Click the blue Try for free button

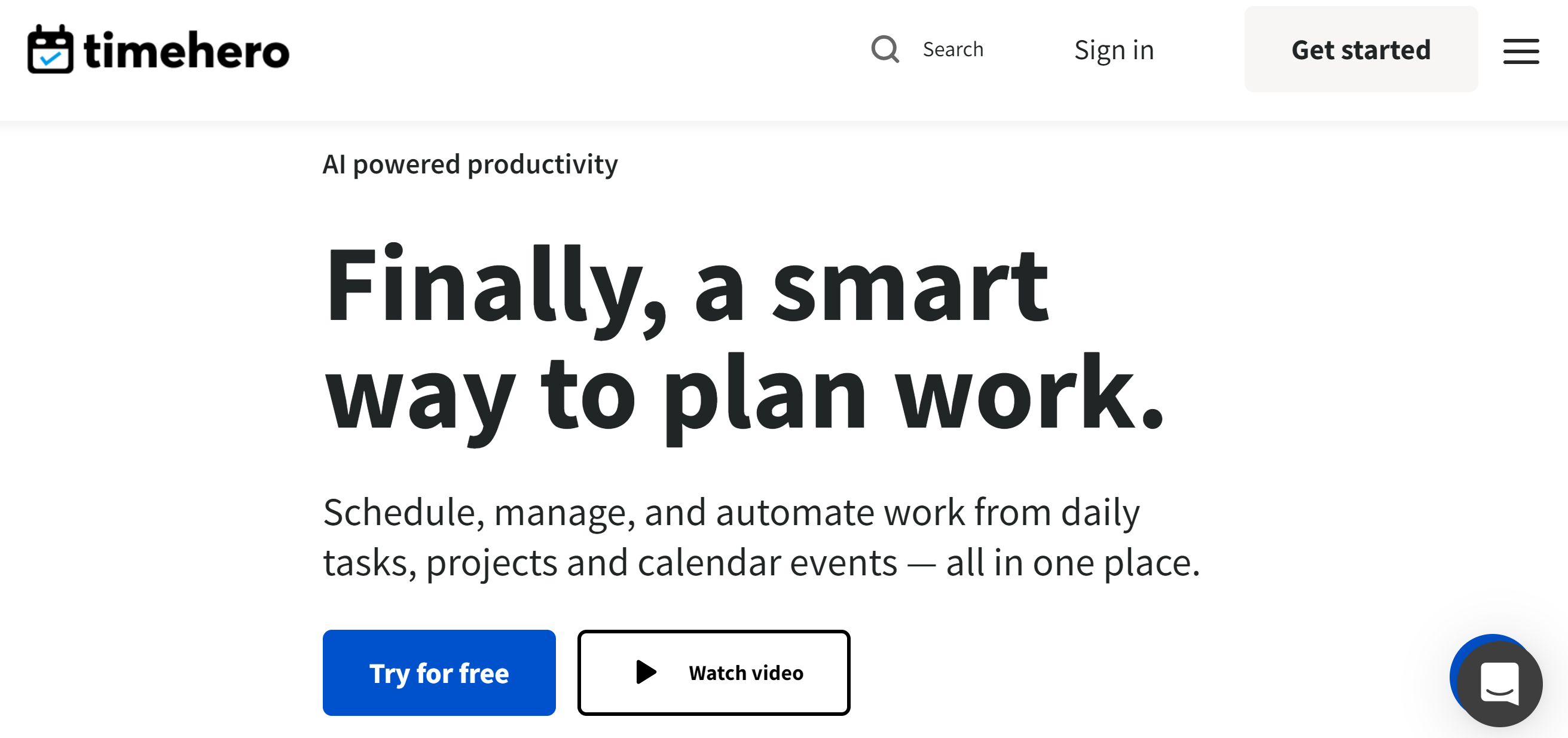439,672
